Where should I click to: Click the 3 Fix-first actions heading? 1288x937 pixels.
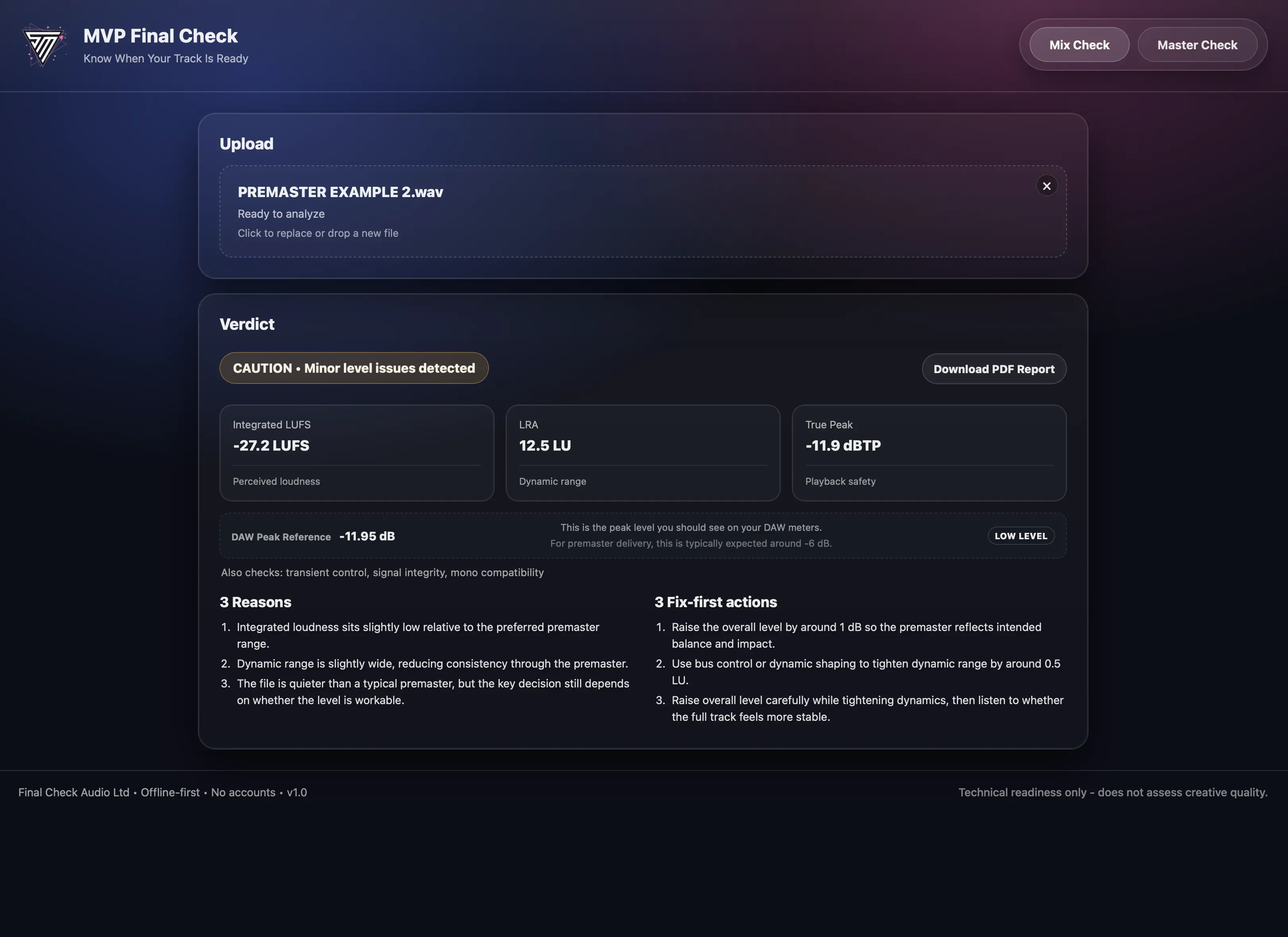[x=715, y=602]
